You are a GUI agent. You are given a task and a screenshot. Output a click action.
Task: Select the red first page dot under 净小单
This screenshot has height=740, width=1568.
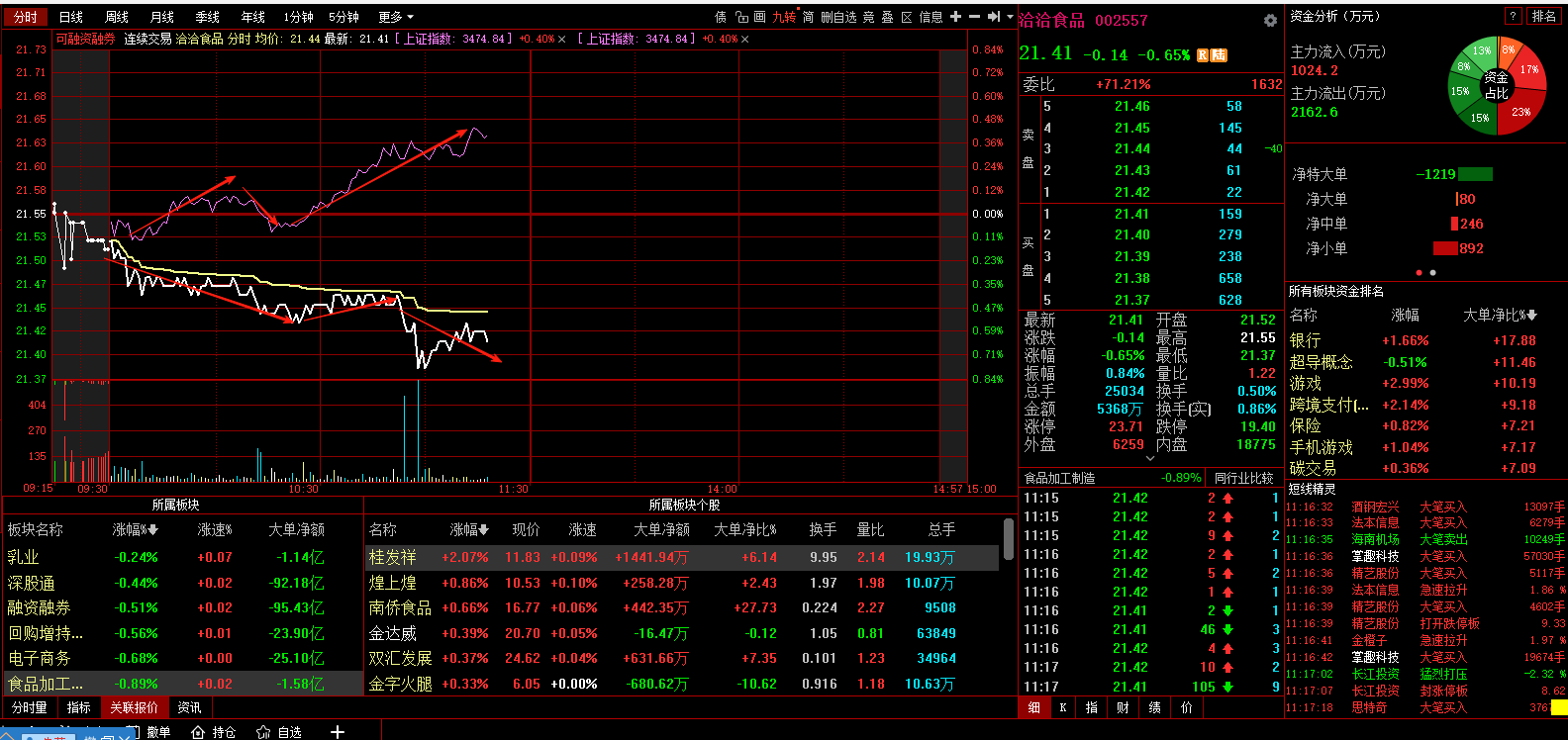pos(1420,272)
